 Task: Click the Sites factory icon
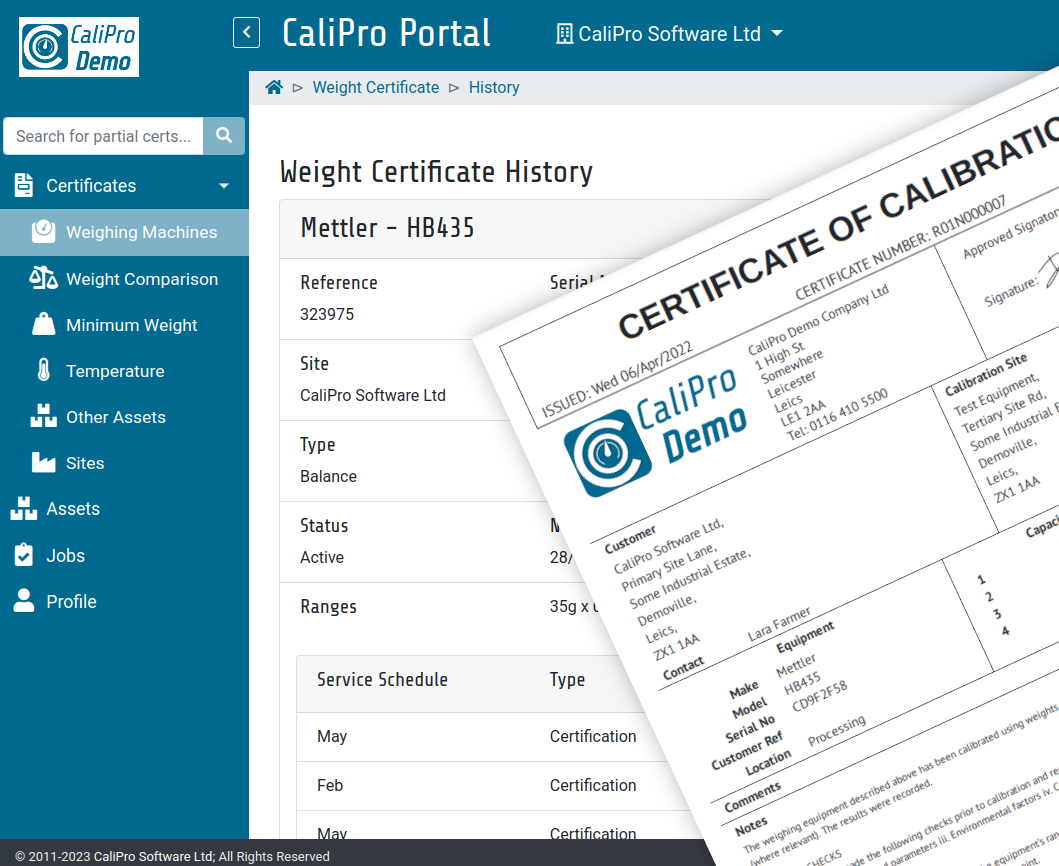[x=44, y=463]
